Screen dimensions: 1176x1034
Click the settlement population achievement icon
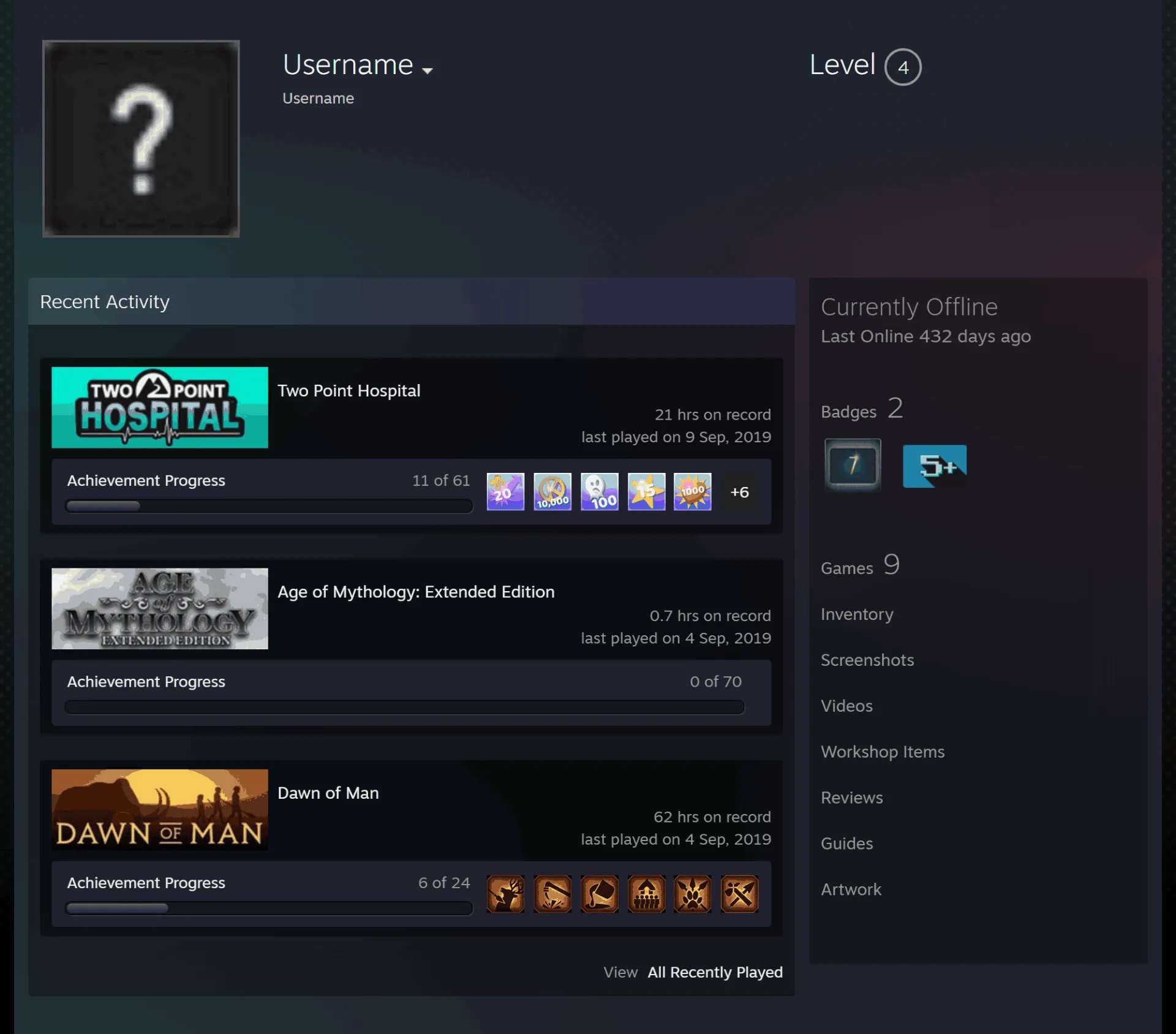point(646,894)
